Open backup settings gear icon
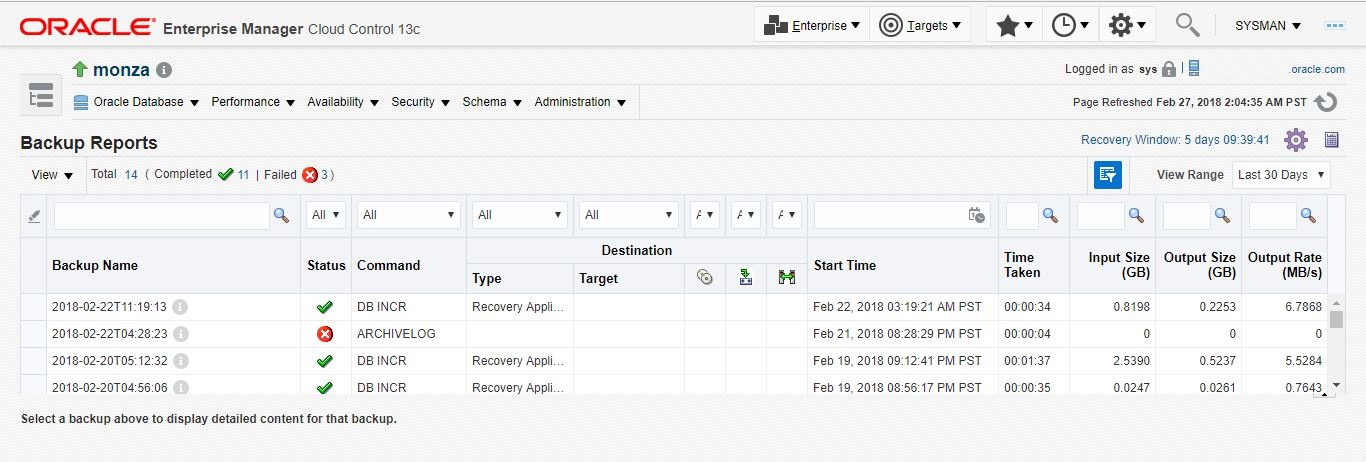The image size is (1366, 462). coord(1296,140)
